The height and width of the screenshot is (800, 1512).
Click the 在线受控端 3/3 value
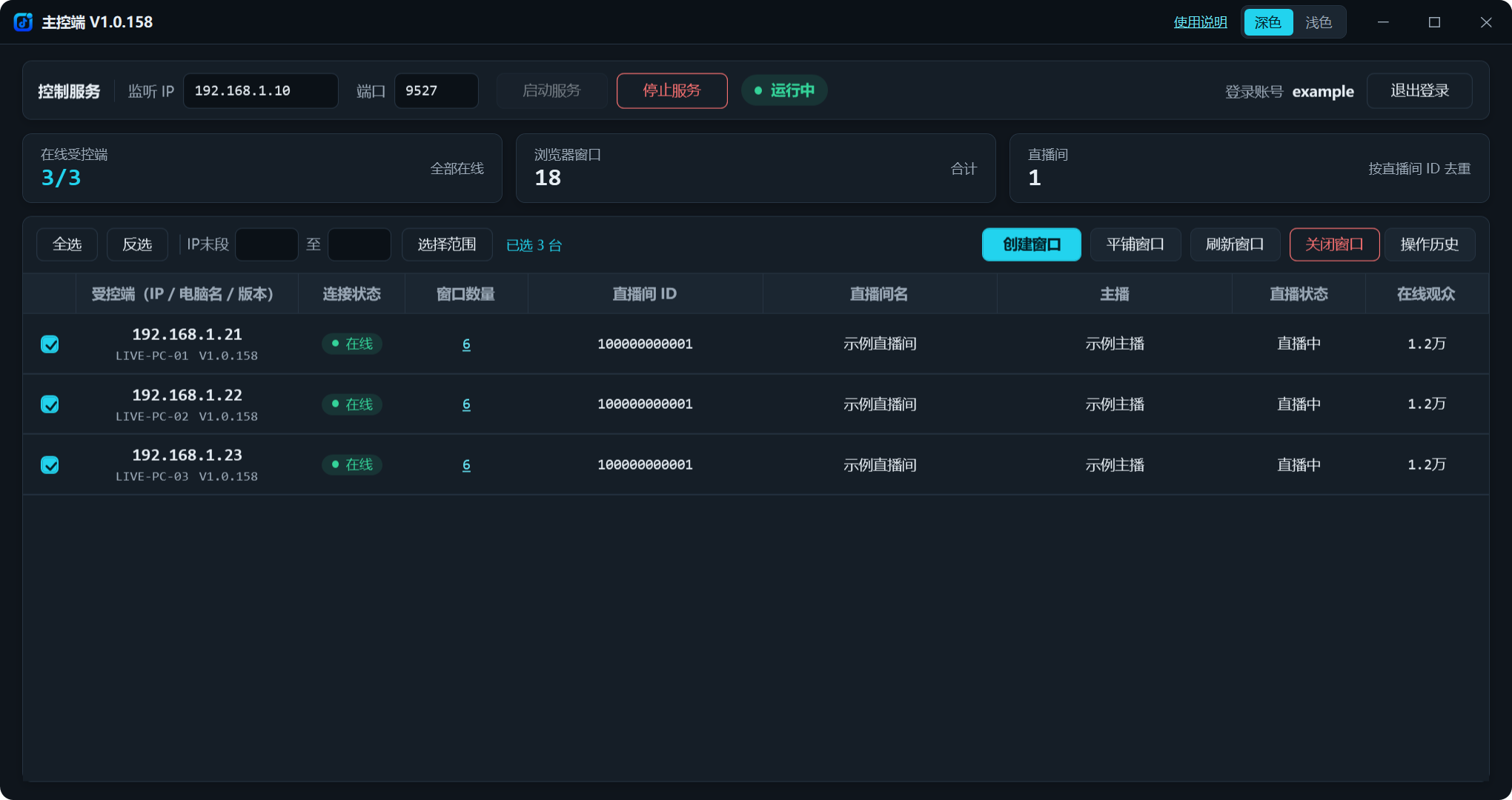[x=61, y=178]
